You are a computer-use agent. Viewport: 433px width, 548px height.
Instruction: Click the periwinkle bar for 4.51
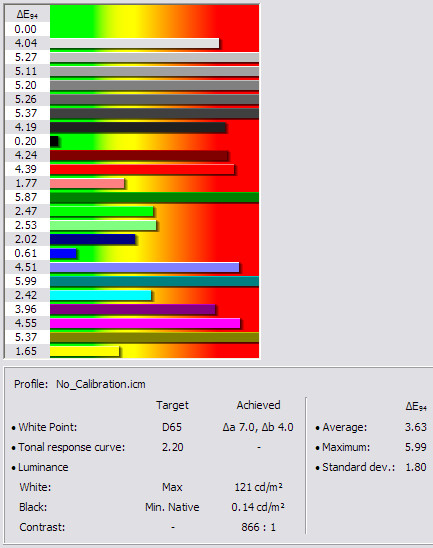144,267
